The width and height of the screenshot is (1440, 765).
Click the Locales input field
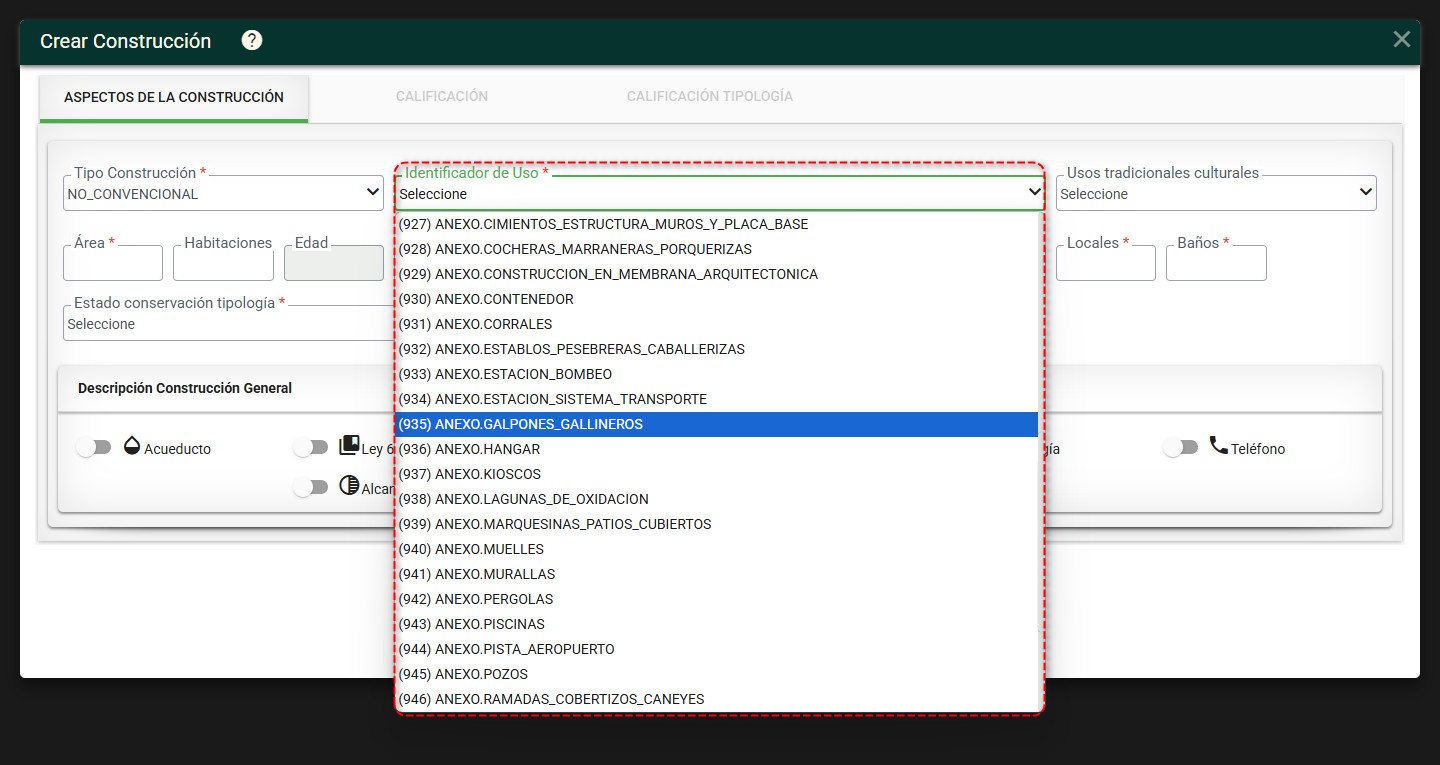point(1106,263)
